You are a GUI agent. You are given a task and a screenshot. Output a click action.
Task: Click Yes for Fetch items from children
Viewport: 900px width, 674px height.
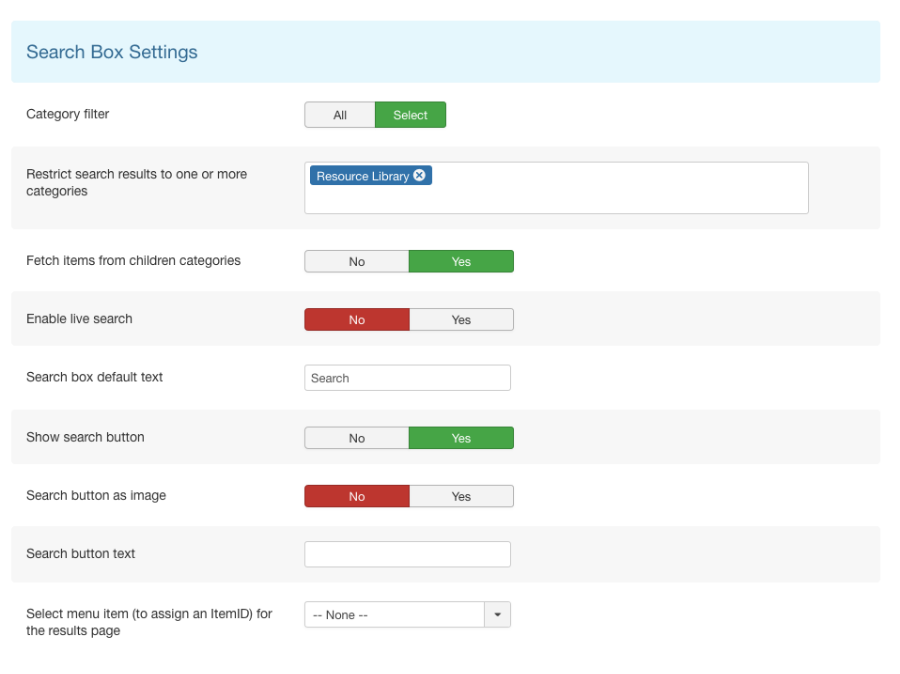(x=461, y=261)
